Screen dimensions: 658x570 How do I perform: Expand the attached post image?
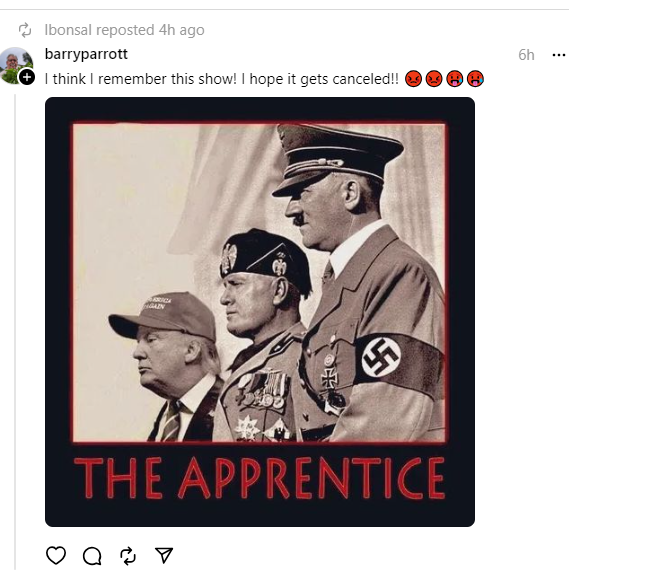click(260, 312)
